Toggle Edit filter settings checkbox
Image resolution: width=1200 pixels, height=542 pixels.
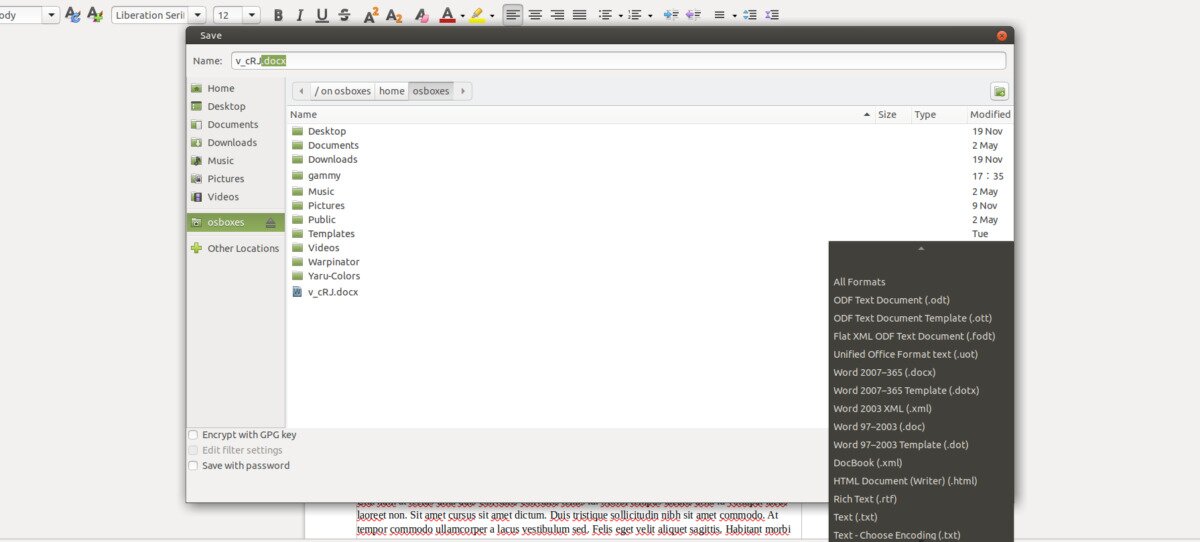pos(193,450)
